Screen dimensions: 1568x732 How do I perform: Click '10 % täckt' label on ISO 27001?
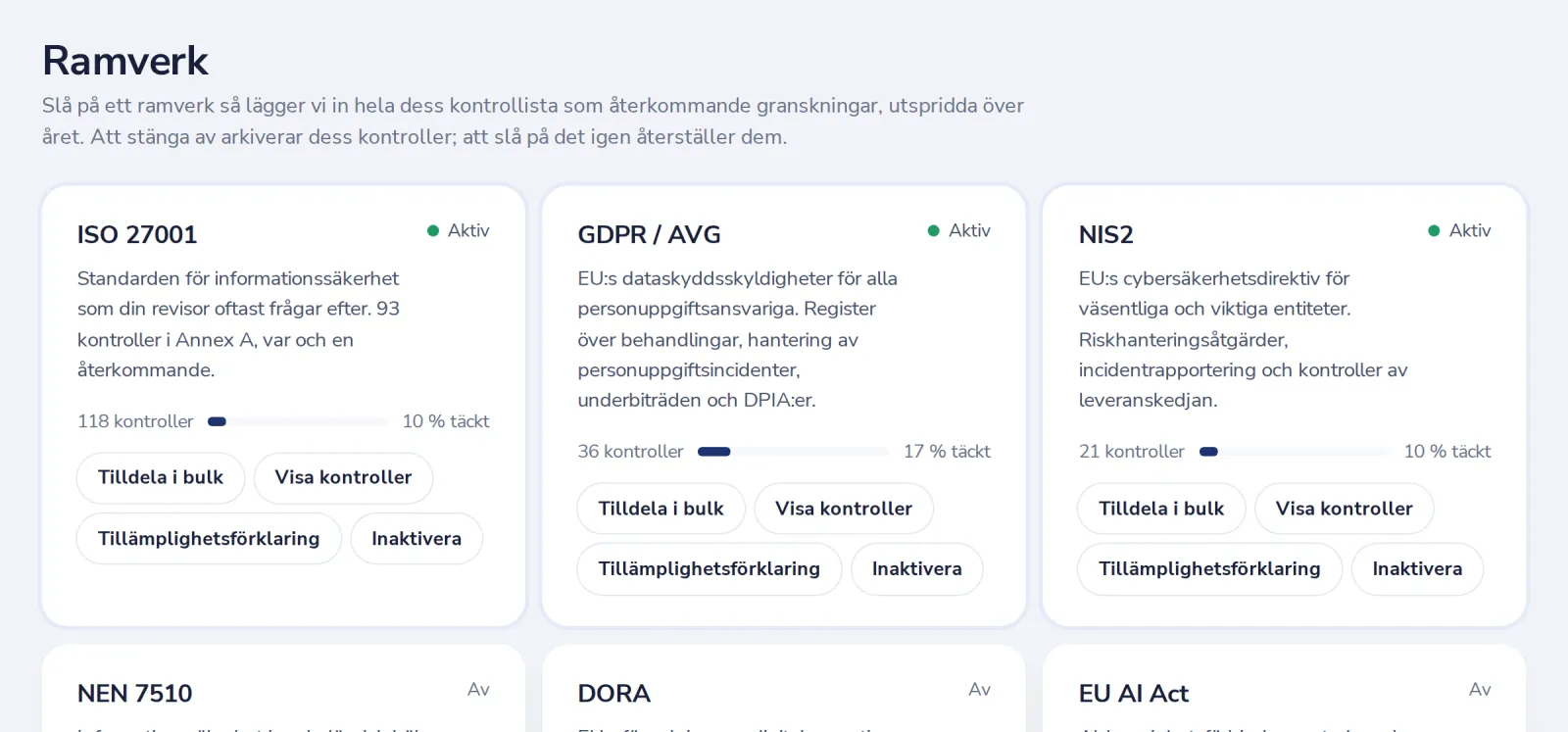[x=446, y=421]
